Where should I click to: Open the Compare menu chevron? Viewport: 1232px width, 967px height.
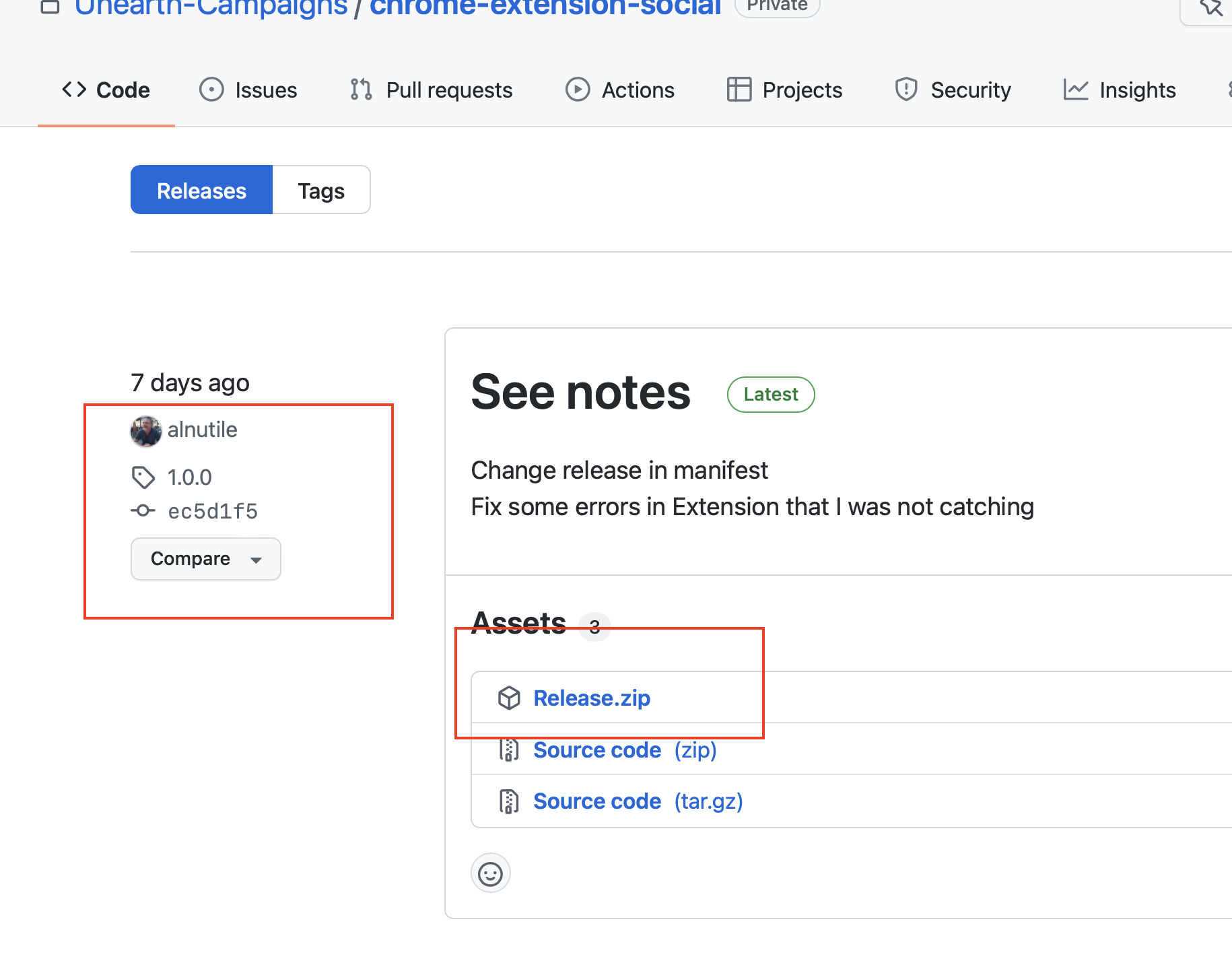click(256, 560)
